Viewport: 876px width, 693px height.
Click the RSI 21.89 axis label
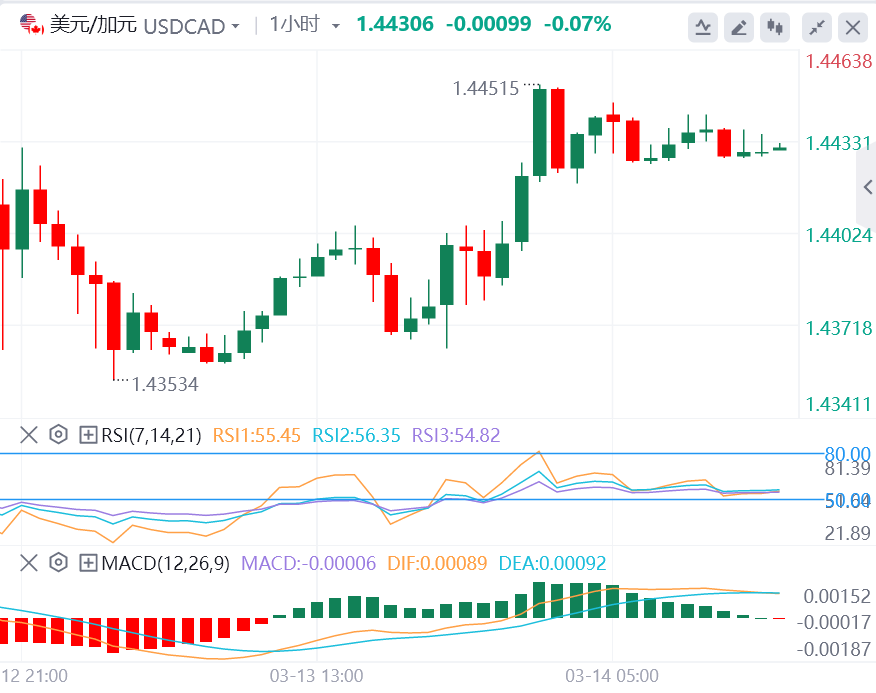point(848,533)
